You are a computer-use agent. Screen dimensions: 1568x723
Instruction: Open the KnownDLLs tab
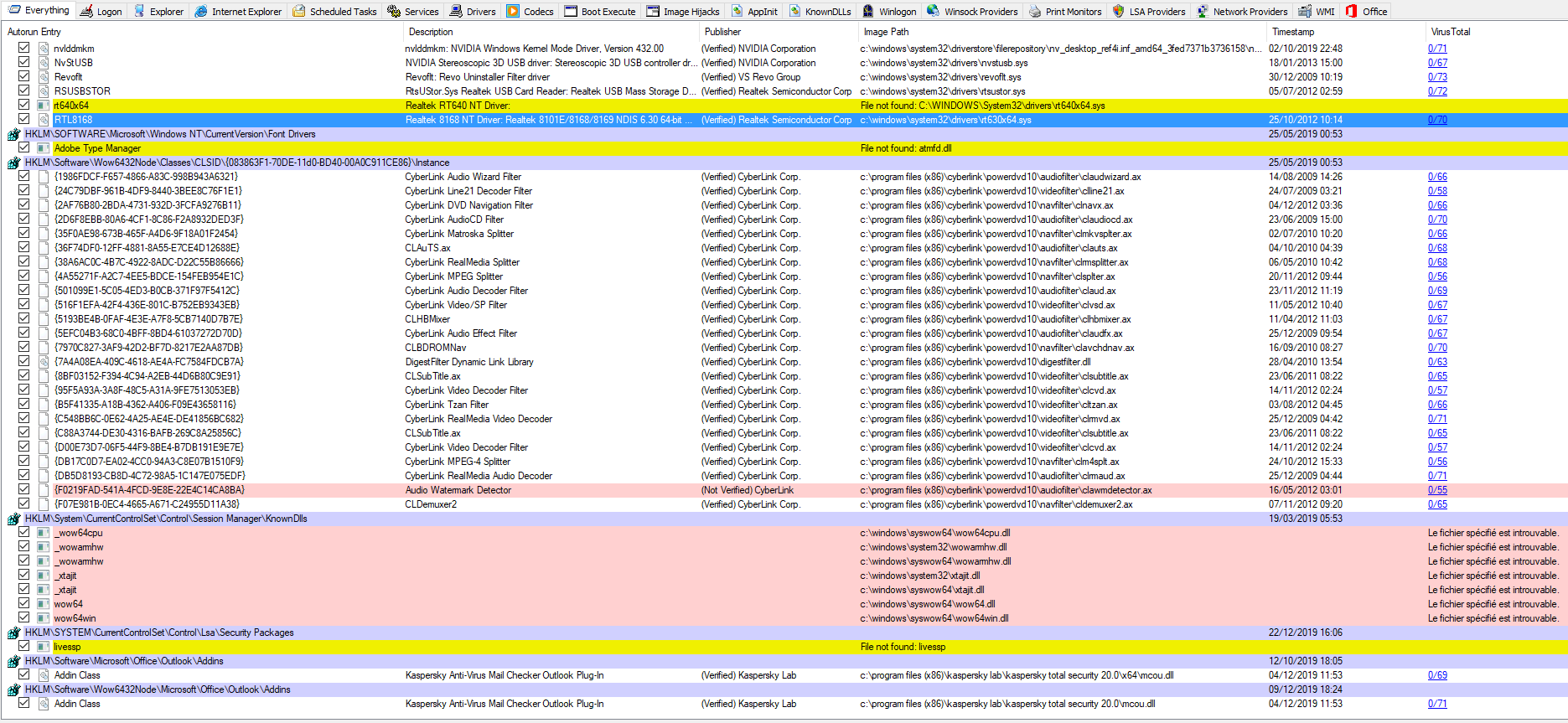(819, 12)
